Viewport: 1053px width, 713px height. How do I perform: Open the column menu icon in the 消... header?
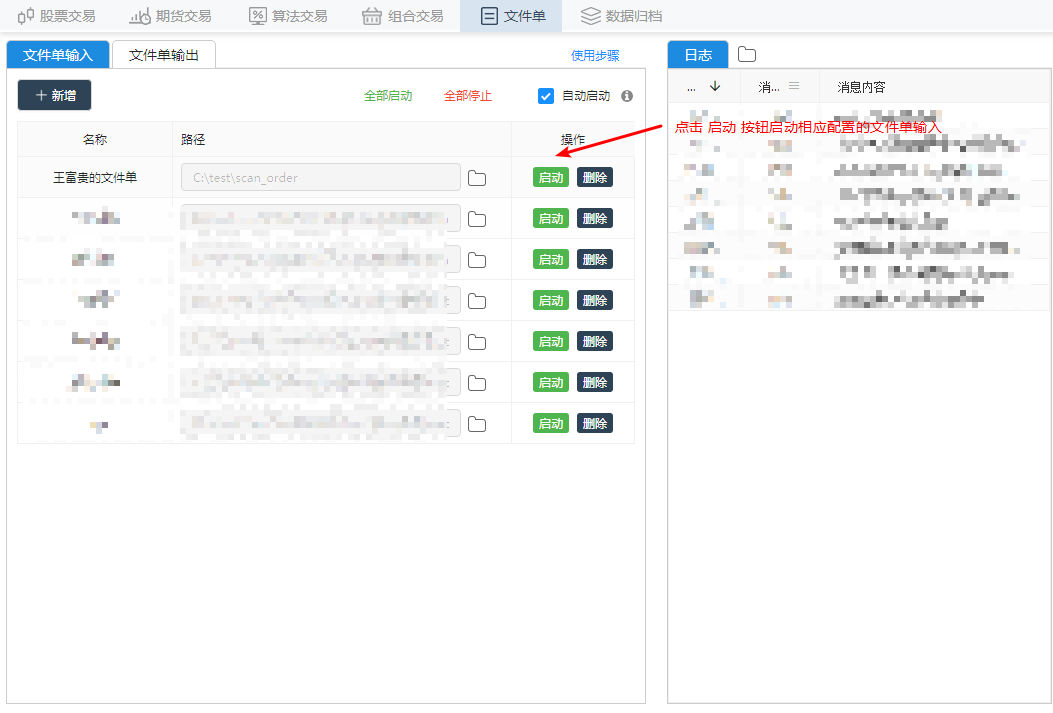pos(794,86)
